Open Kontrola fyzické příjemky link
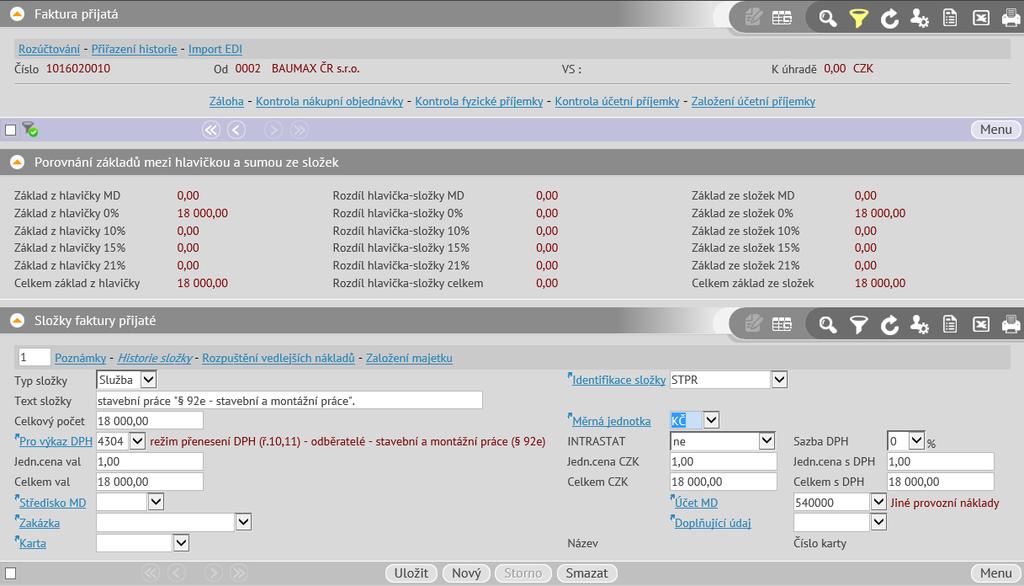This screenshot has width=1024, height=586. (479, 101)
